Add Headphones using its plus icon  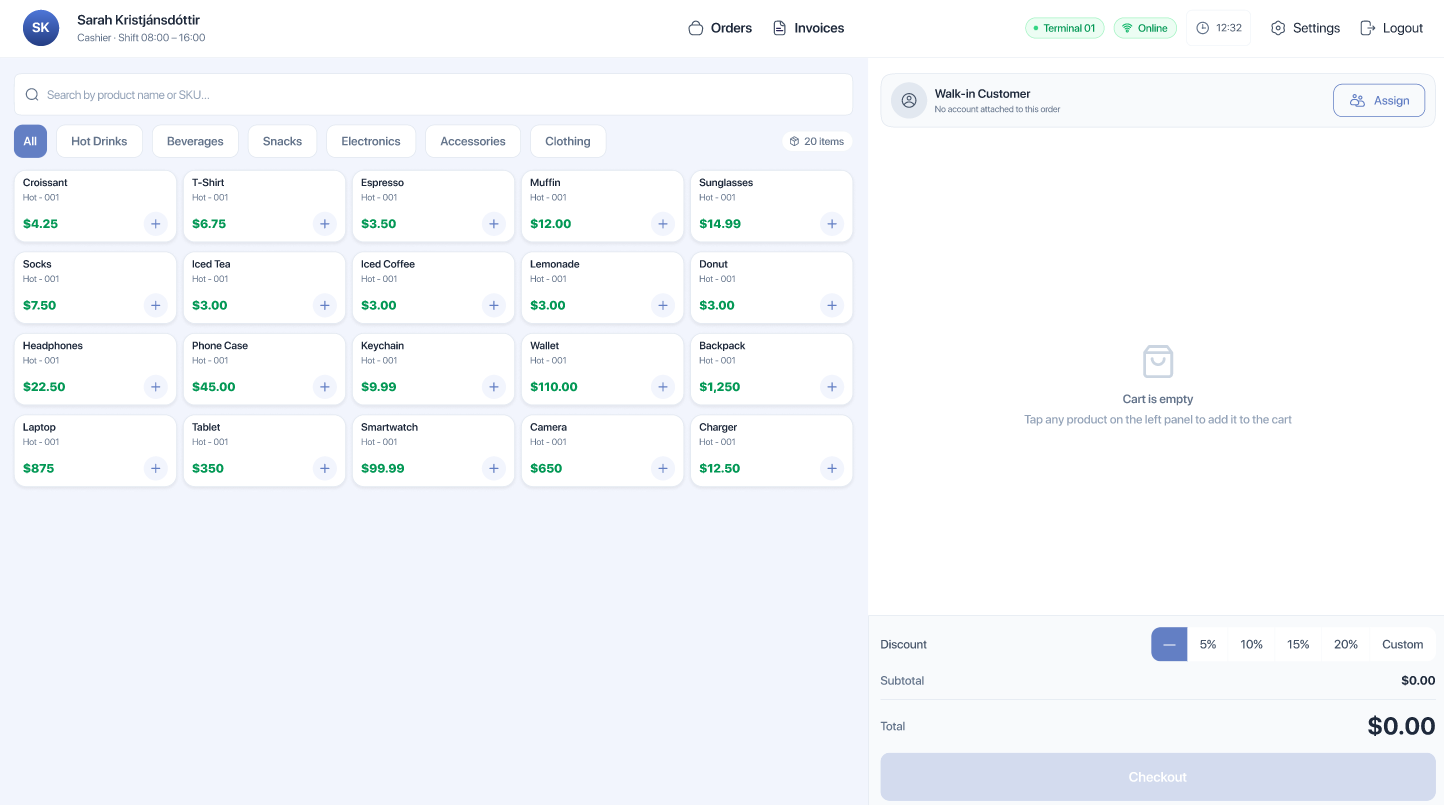pos(155,387)
